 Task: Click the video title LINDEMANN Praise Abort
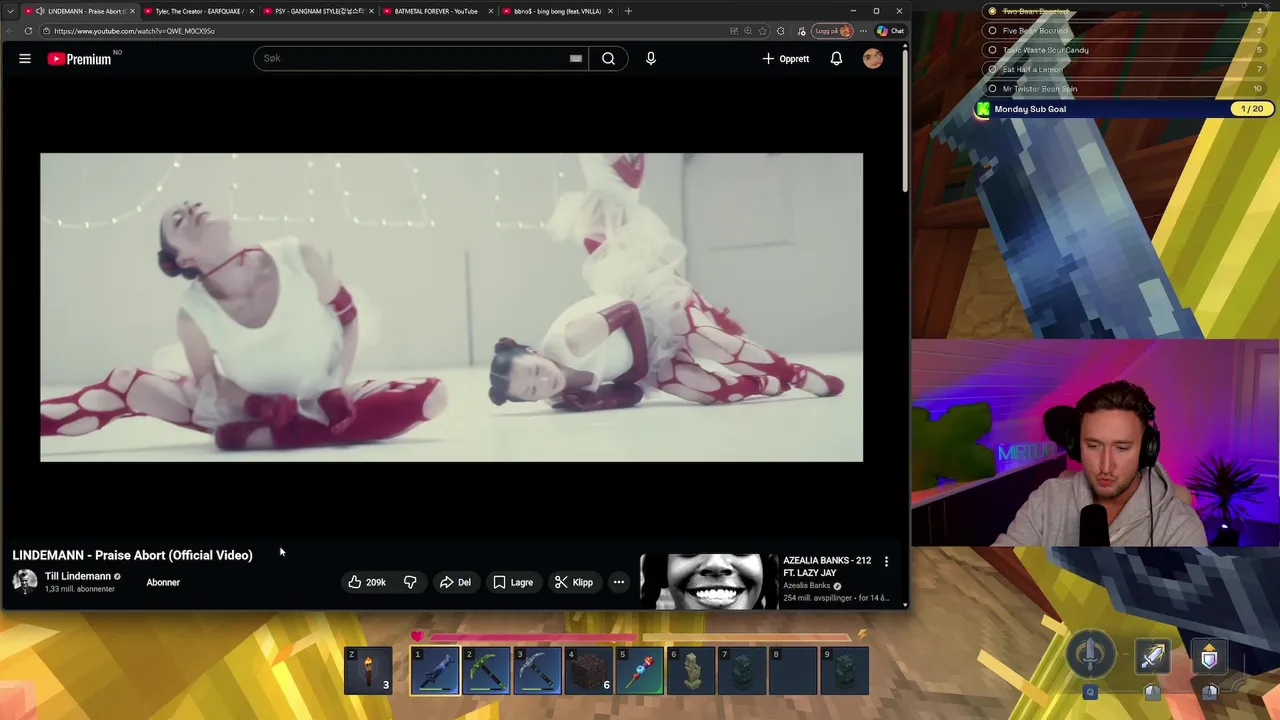click(132, 555)
